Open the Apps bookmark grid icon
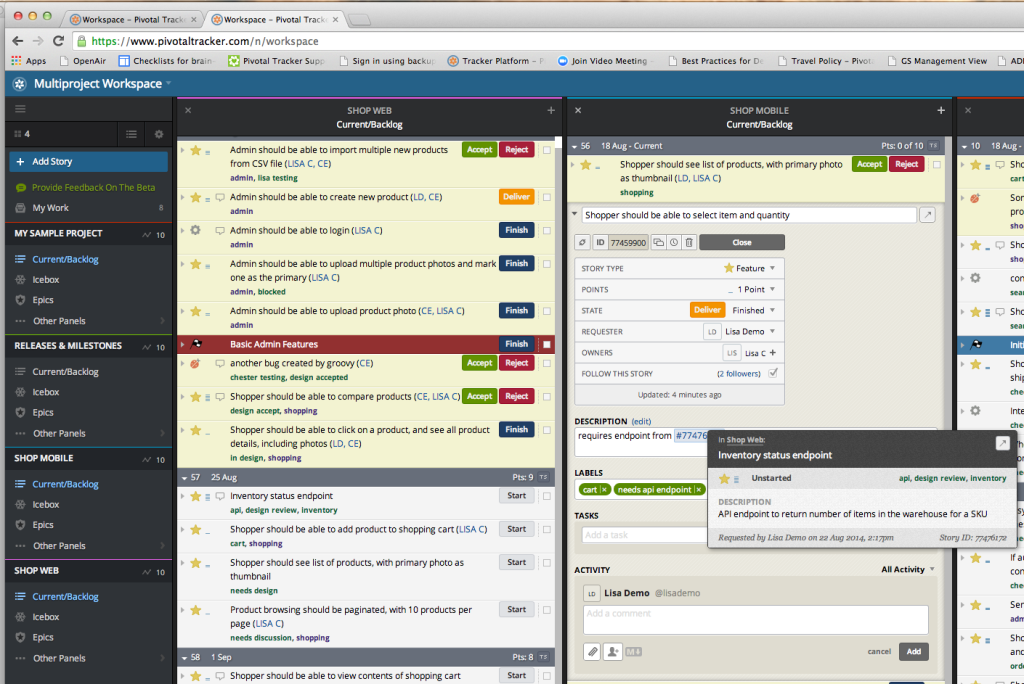Viewport: 1024px width, 684px height. click(16, 61)
